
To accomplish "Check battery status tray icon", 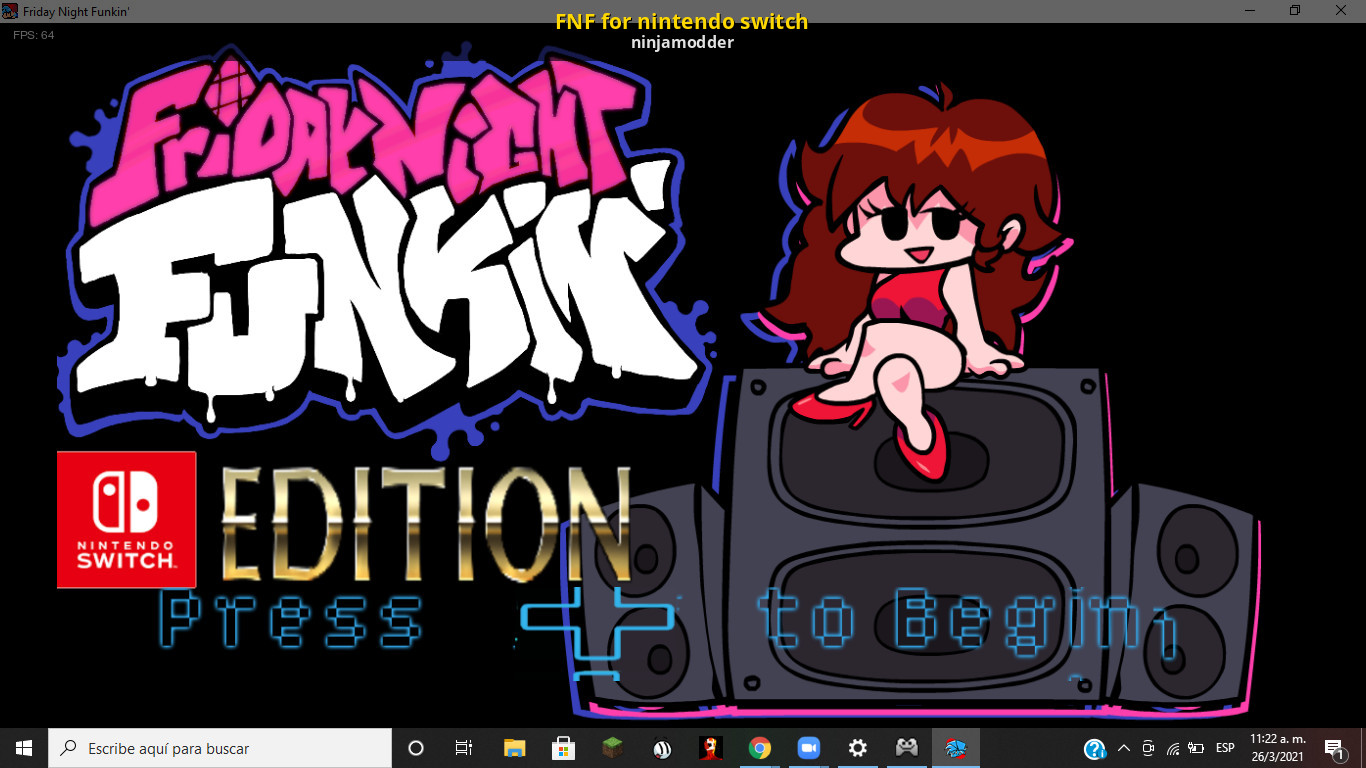I will click(1196, 748).
